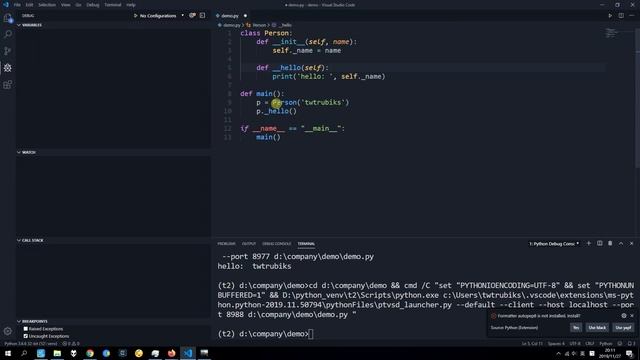Open terminal selector 'Python Debug Console' dropdown

(554, 244)
